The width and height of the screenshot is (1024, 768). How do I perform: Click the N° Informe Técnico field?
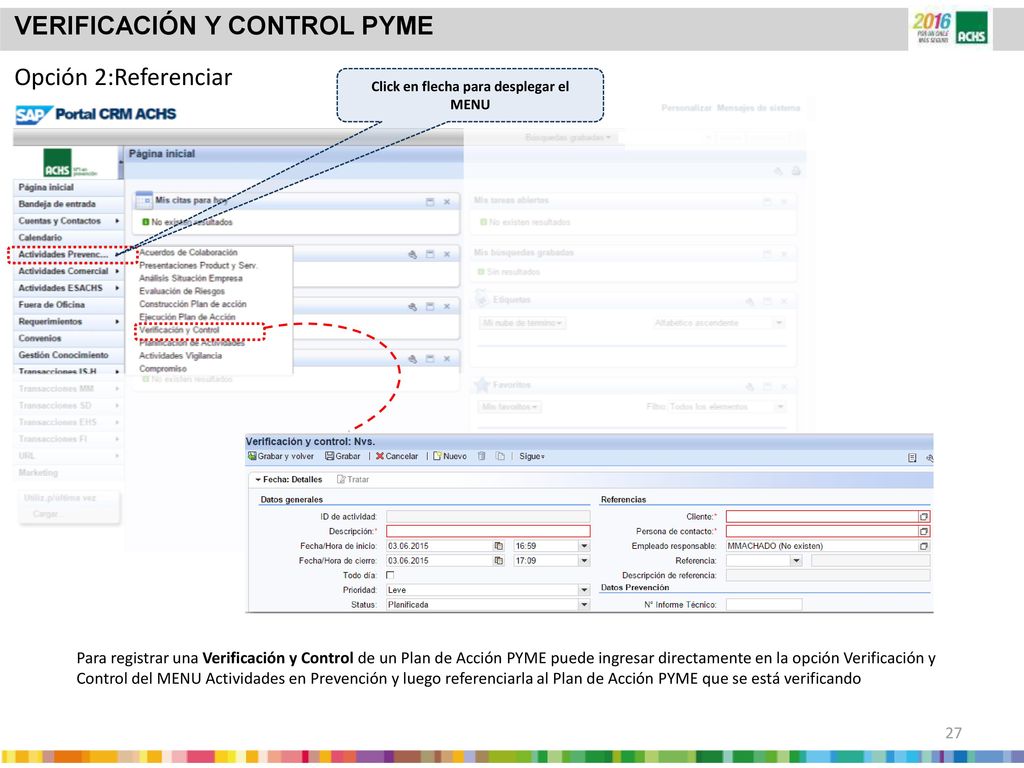763,605
